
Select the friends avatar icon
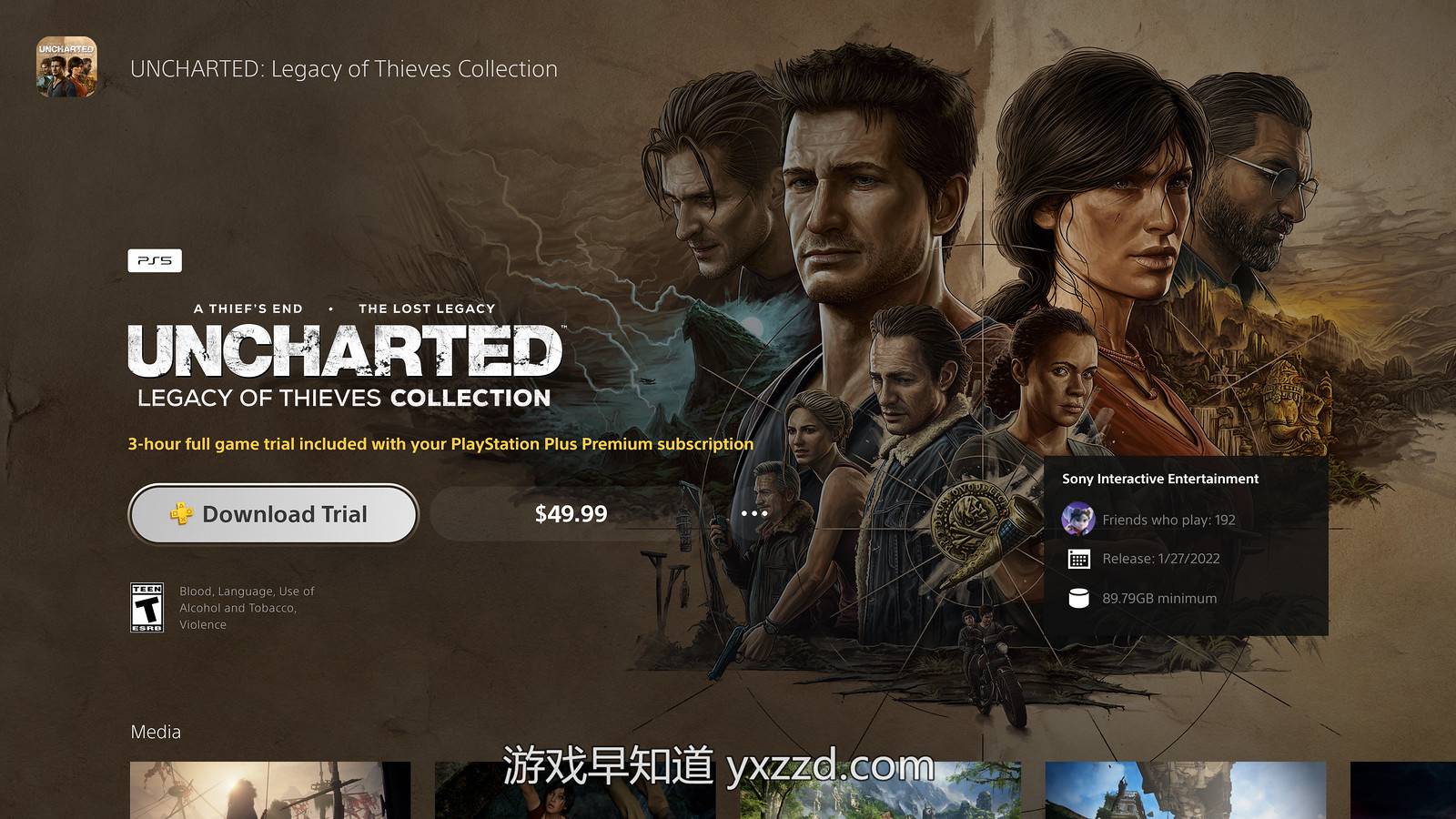coord(1078,520)
